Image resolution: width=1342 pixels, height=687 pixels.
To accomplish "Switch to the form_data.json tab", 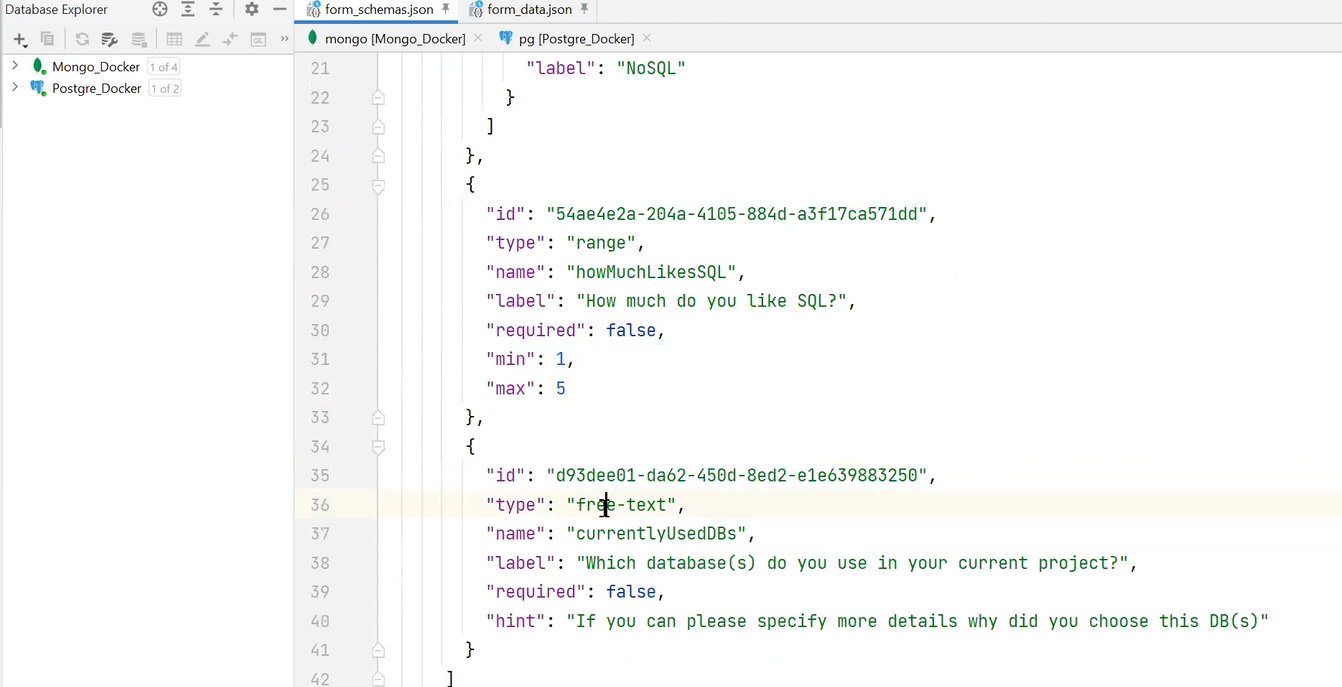I will pyautogui.click(x=530, y=9).
